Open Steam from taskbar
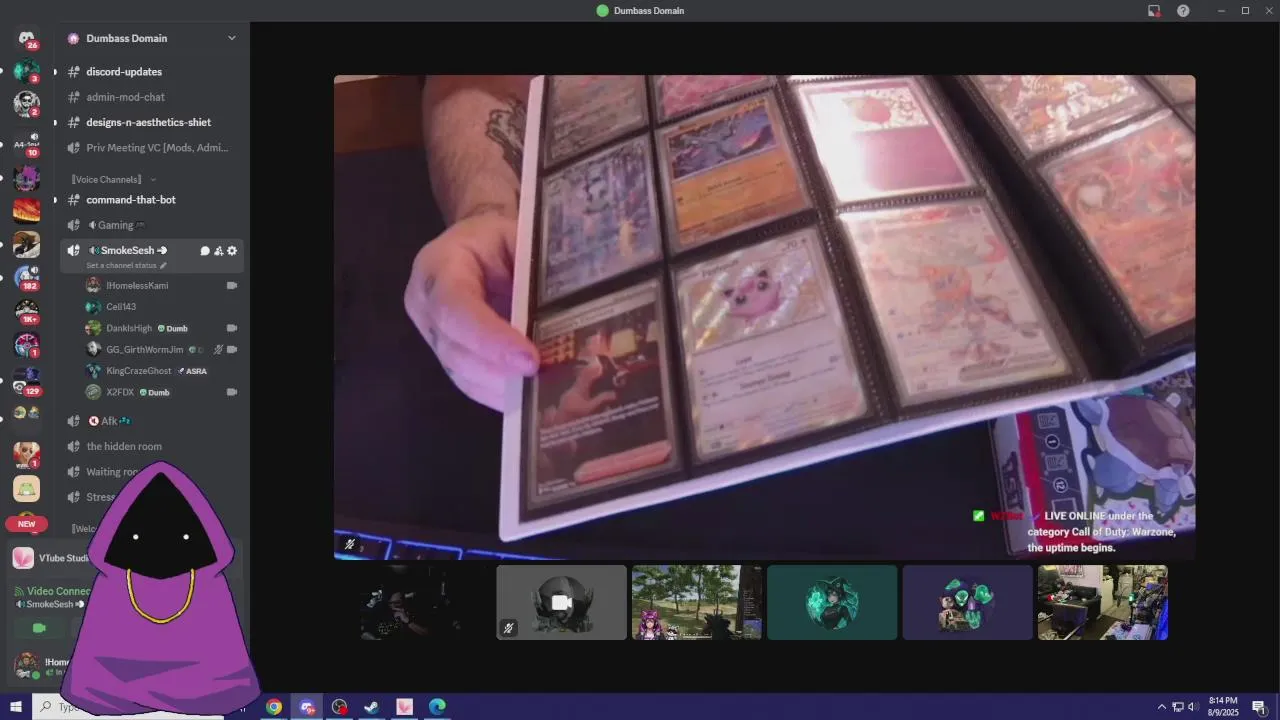Image resolution: width=1280 pixels, height=720 pixels. point(371,707)
